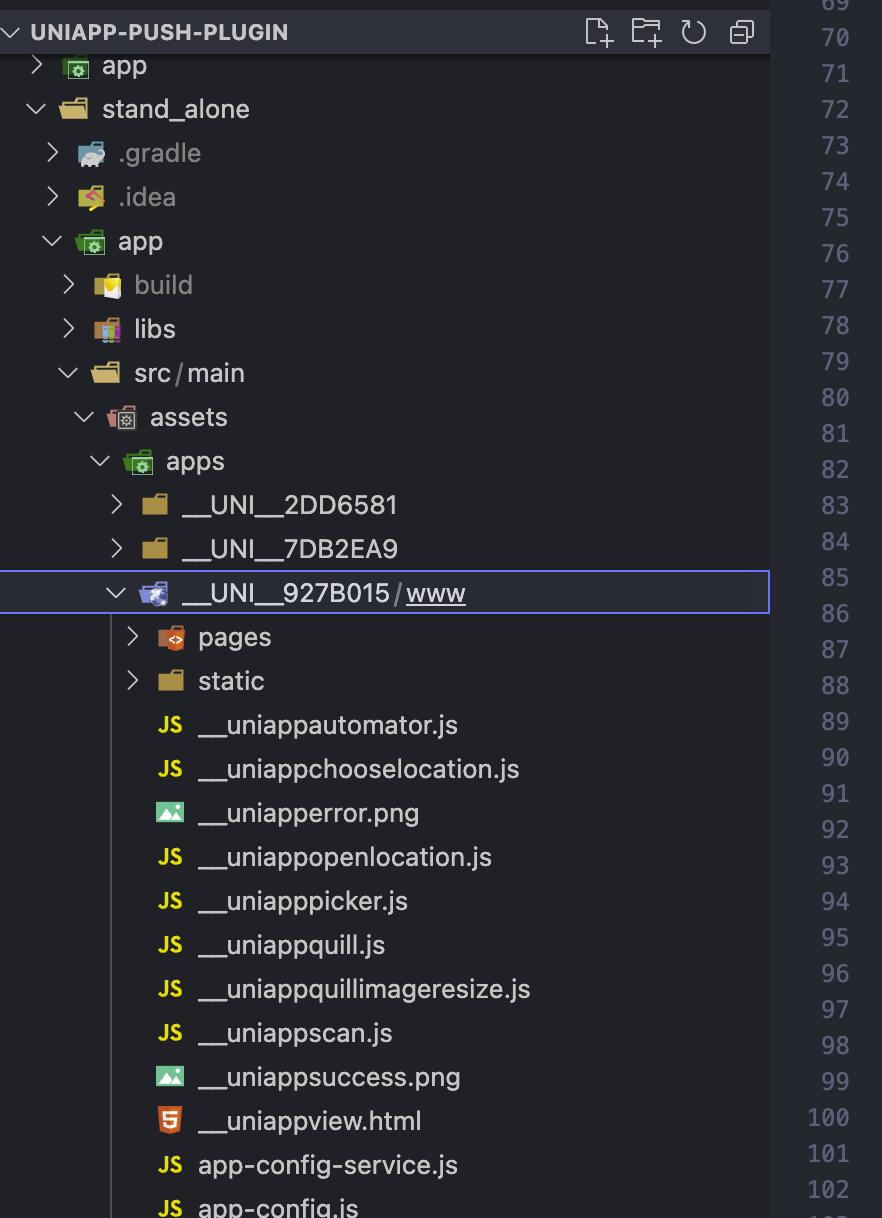Viewport: 882px width, 1218px height.
Task: Click line number 85 in editor gutter
Action: coord(834,577)
